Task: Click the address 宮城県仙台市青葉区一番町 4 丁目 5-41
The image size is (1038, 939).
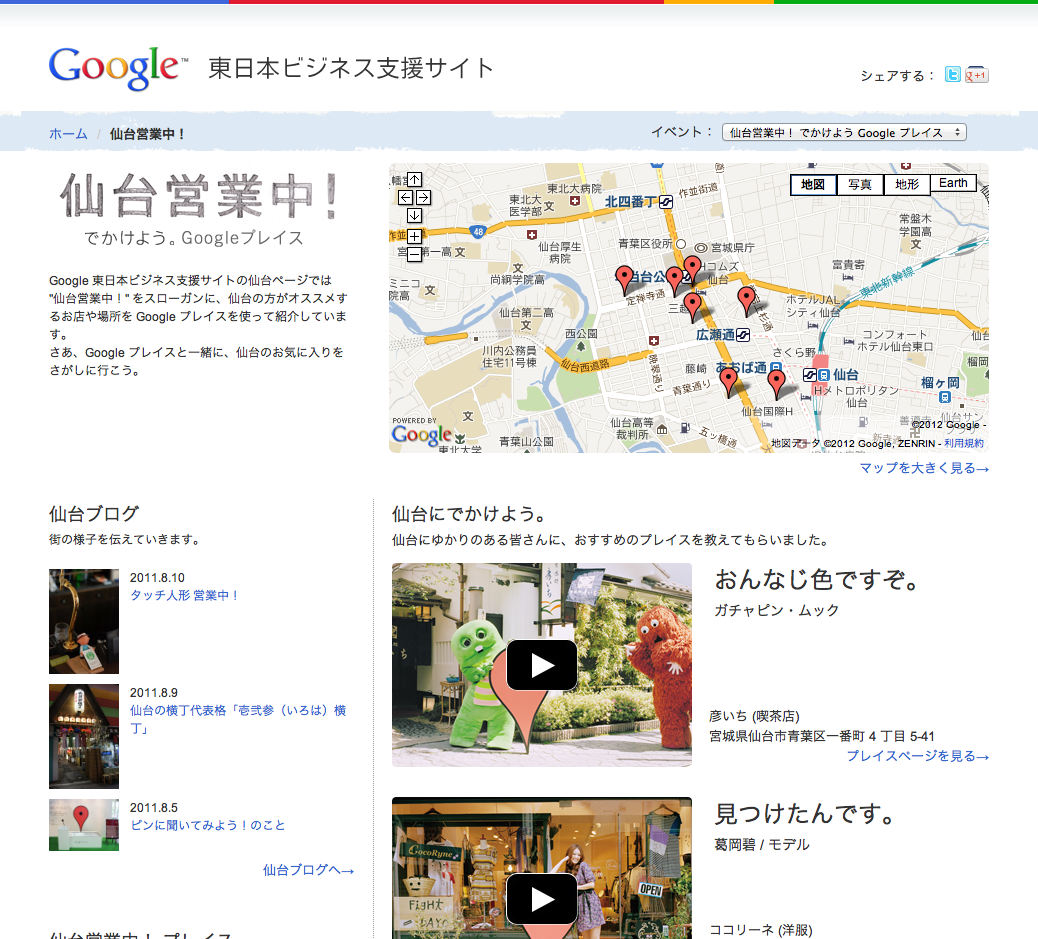Action: (822, 736)
